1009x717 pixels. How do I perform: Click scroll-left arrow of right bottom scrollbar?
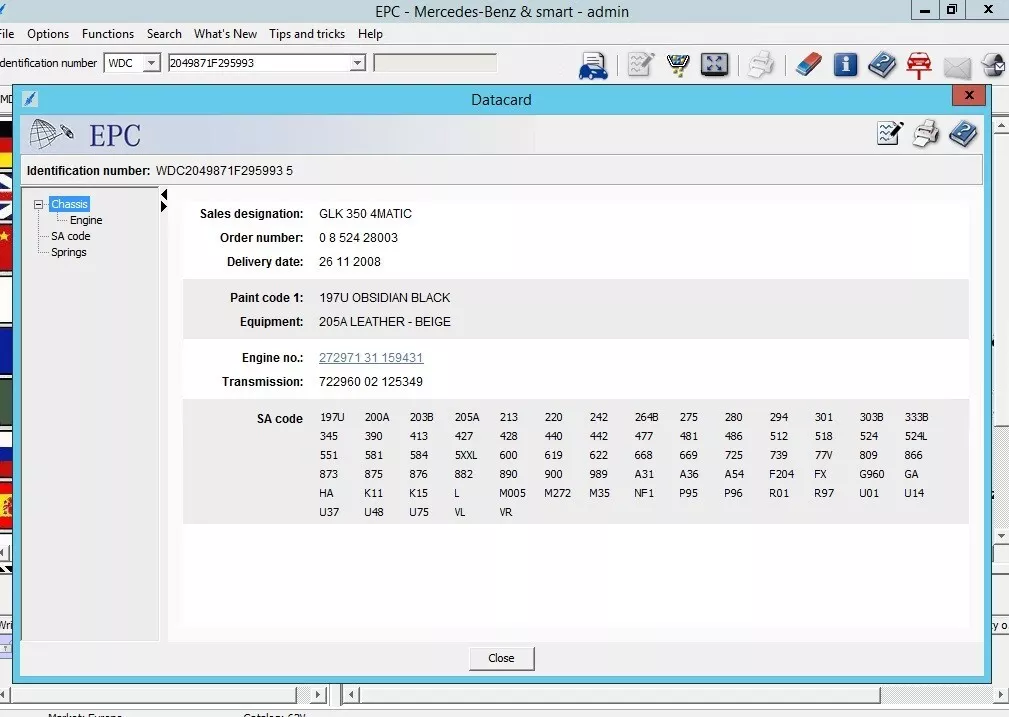click(351, 694)
